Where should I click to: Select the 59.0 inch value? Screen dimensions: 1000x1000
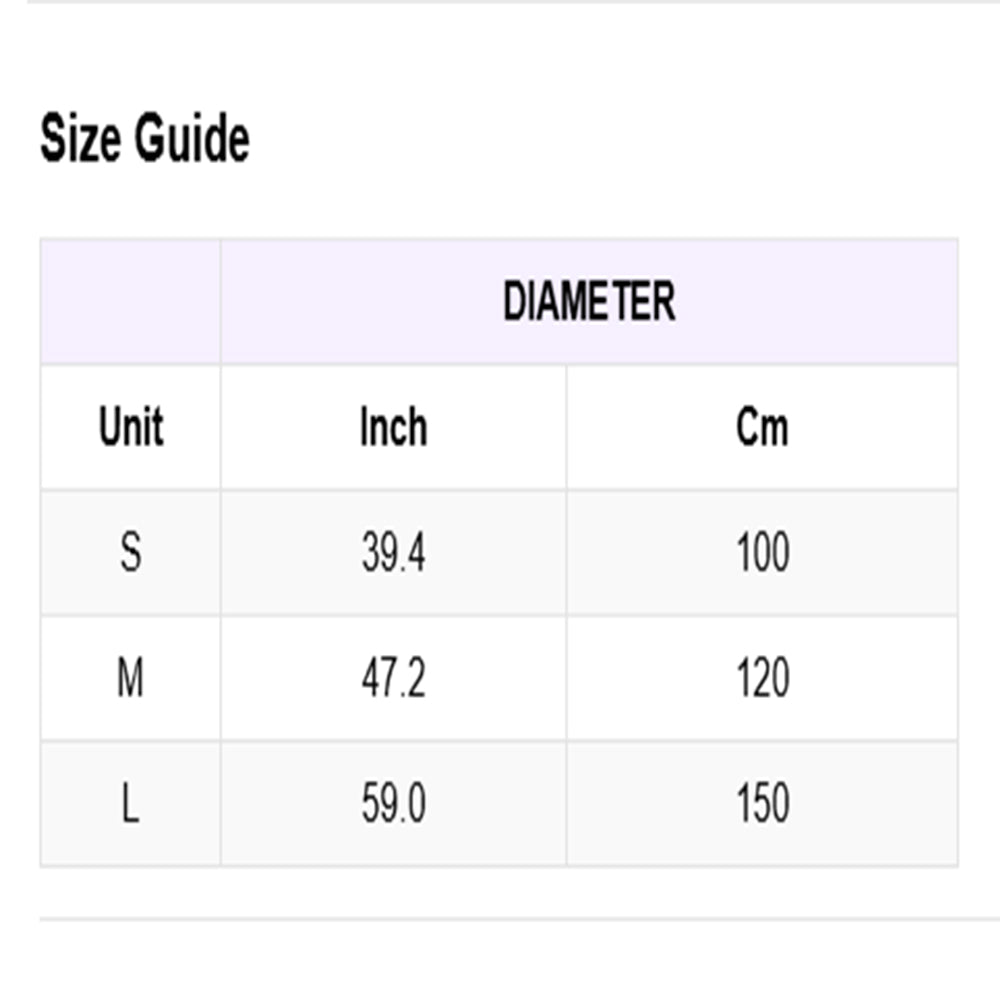point(393,804)
